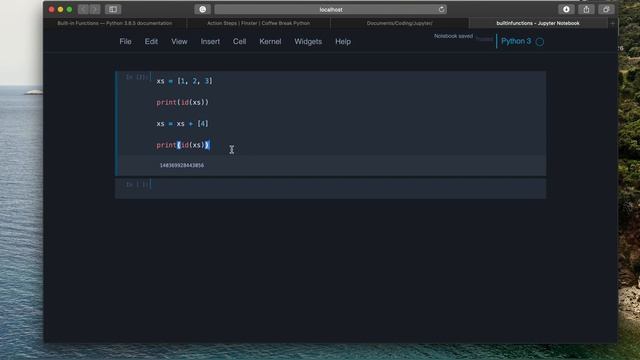
Task: Reload the localhost page
Action: (x=441, y=9)
